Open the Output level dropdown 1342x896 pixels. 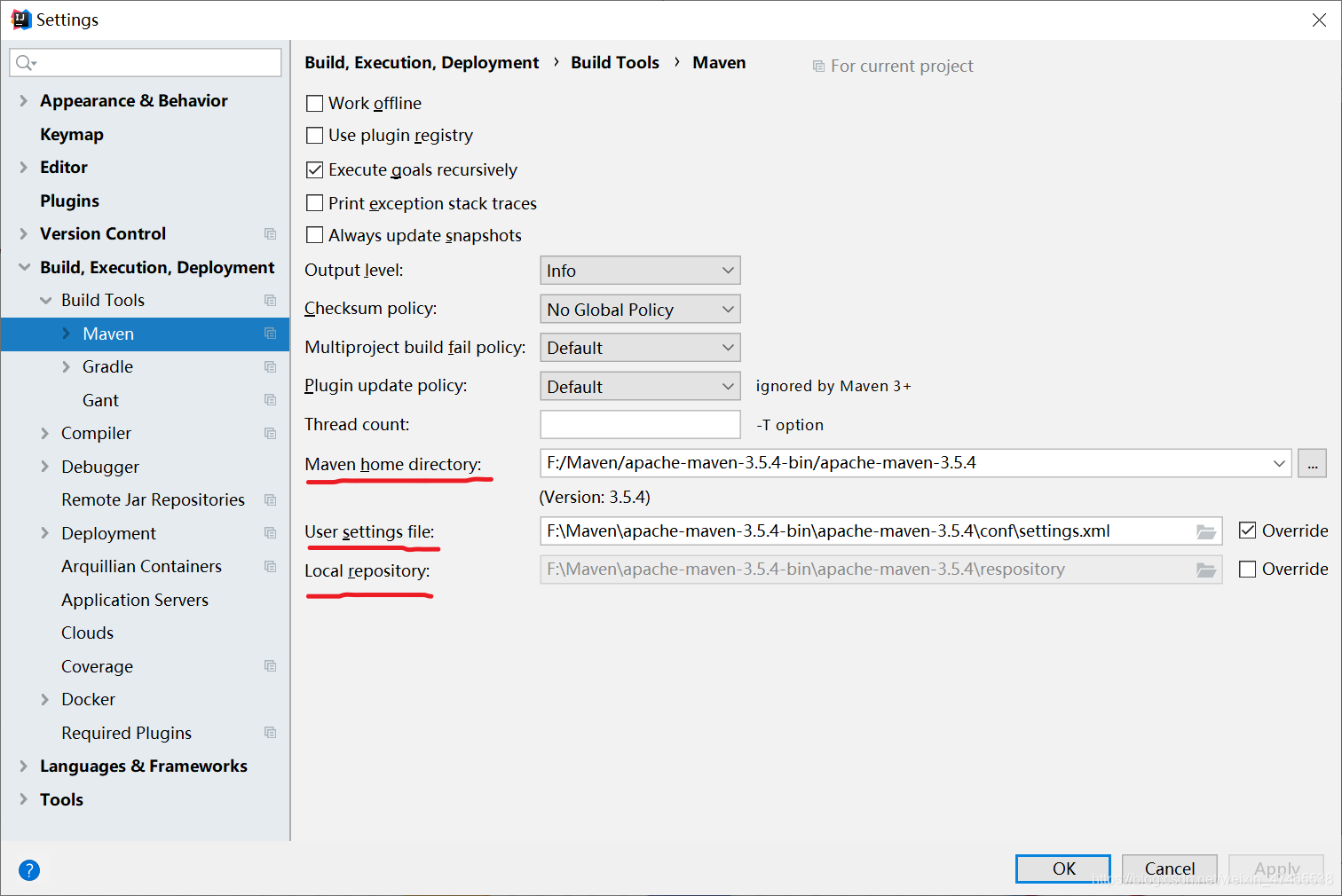tap(640, 271)
